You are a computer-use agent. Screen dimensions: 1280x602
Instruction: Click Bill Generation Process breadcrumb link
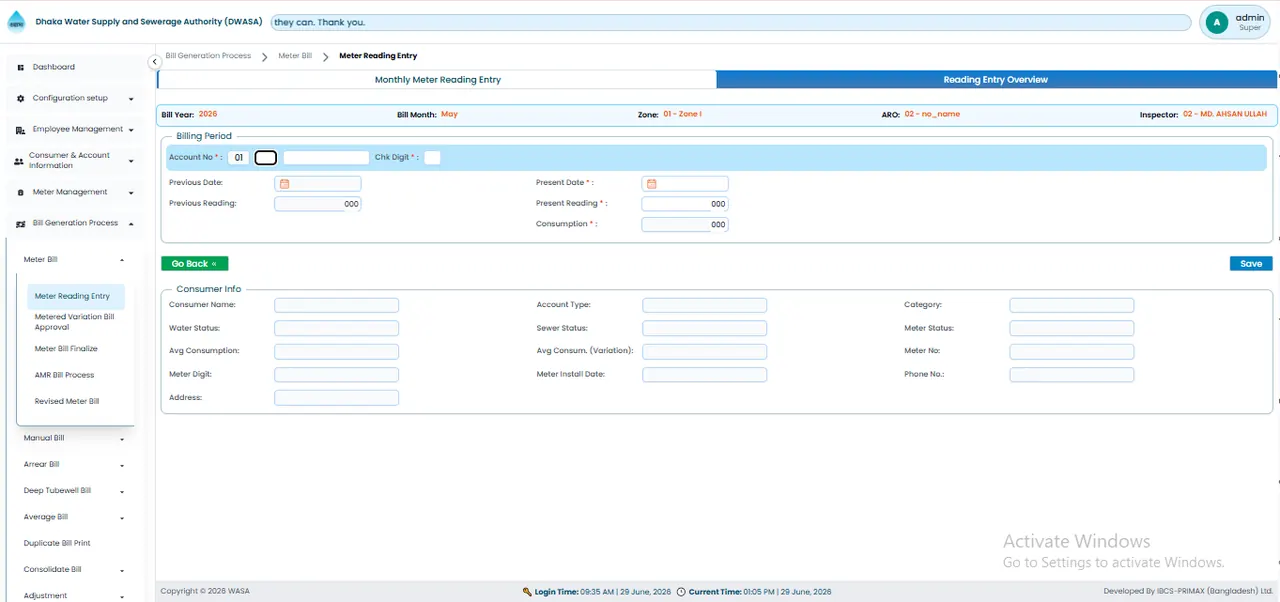(x=208, y=56)
